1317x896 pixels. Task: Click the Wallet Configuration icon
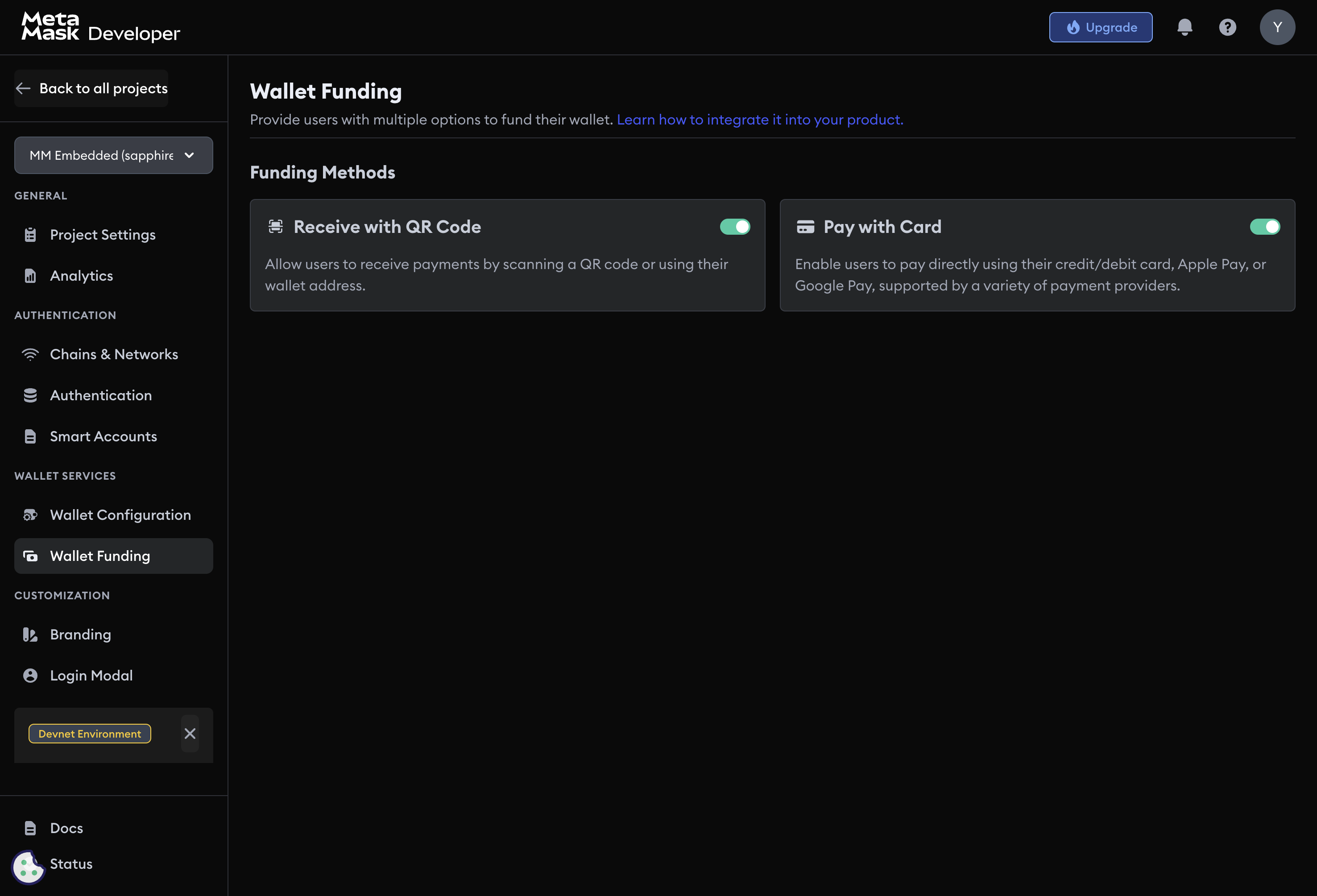(31, 515)
